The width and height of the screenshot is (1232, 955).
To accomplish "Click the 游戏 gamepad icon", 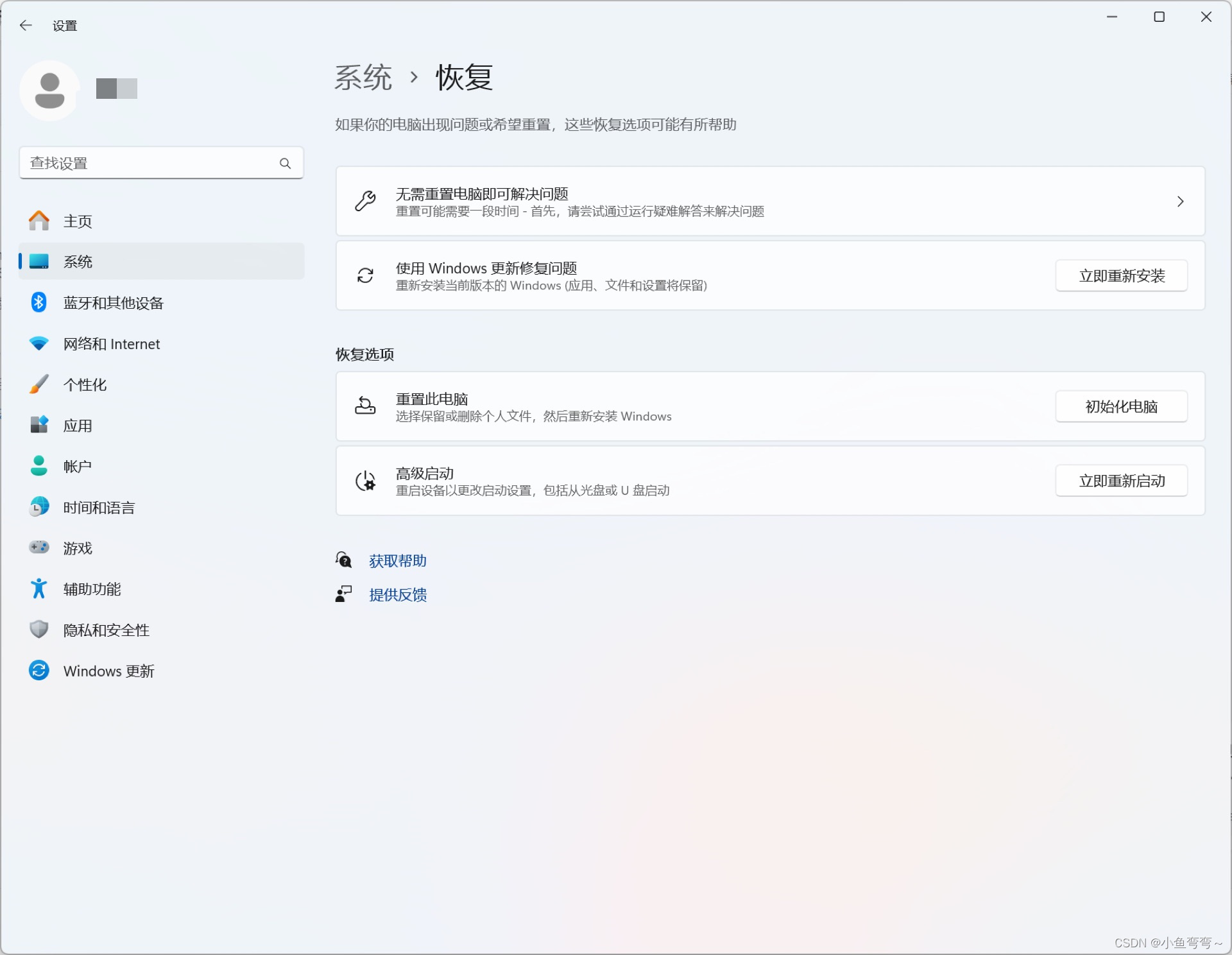I will (x=39, y=547).
